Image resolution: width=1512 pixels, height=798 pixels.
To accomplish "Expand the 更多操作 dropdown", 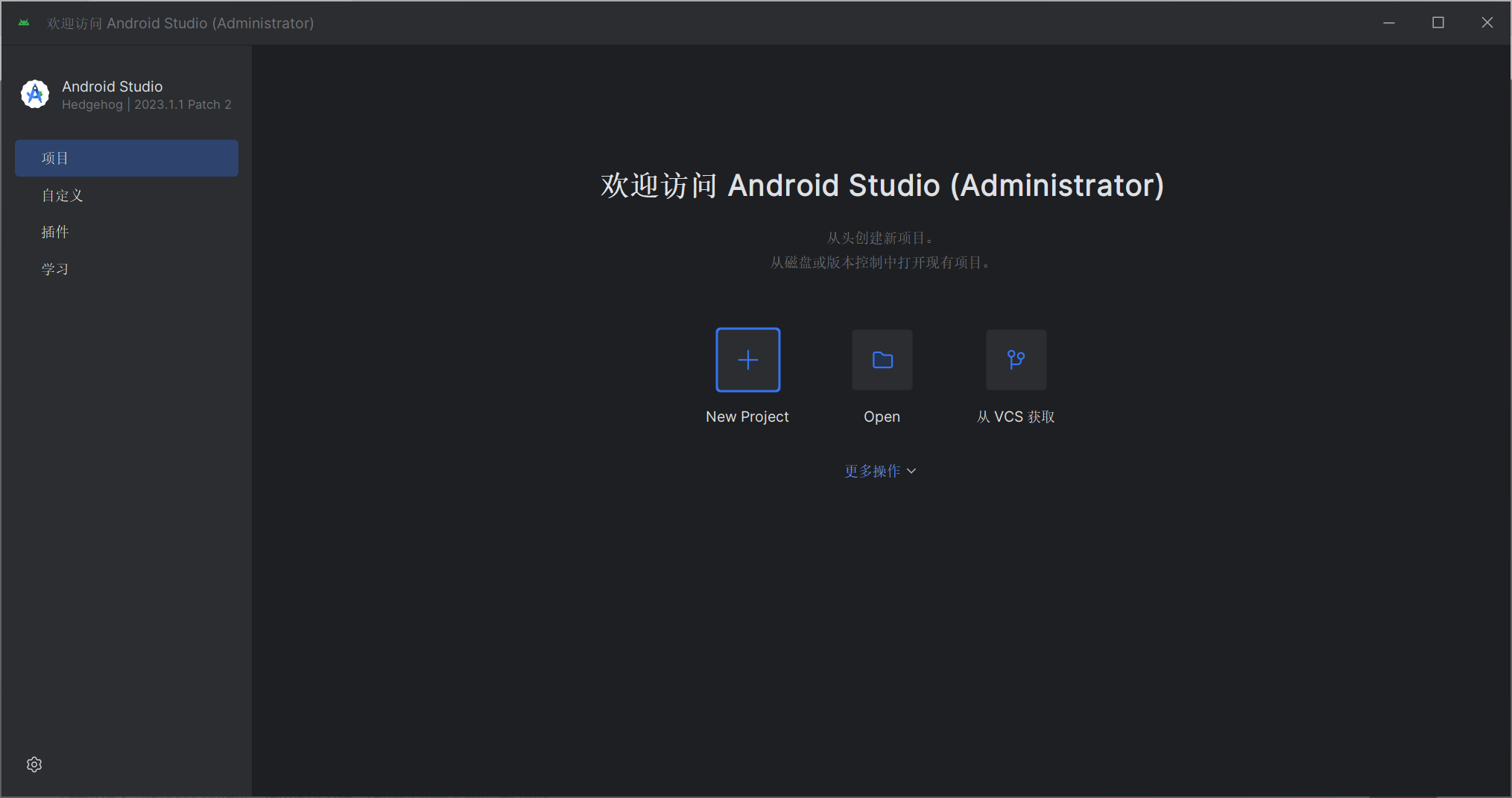I will pos(872,471).
